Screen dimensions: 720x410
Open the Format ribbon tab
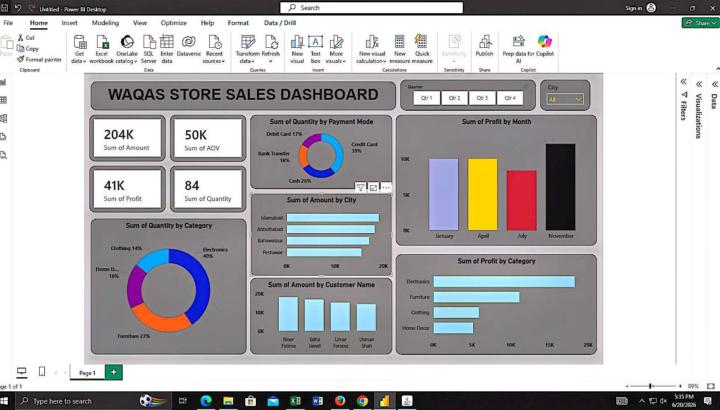238,22
